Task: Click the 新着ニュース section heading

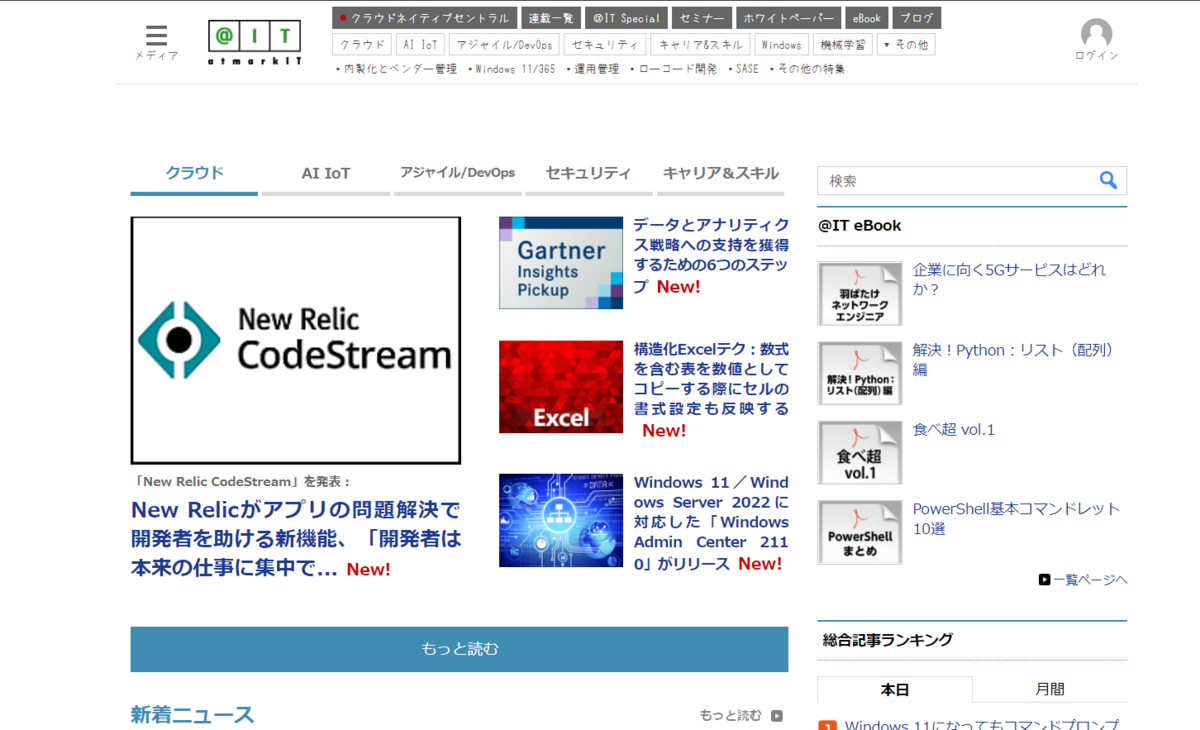Action: 192,715
